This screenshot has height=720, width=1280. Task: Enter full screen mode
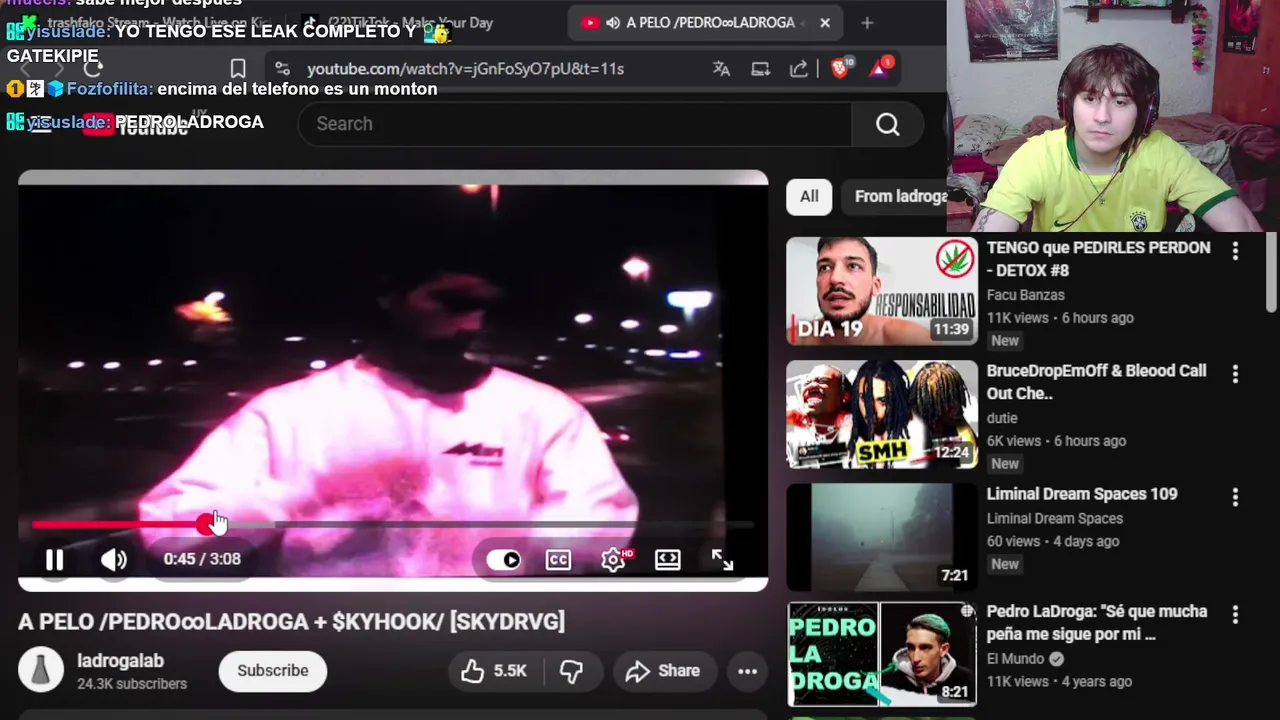(722, 560)
